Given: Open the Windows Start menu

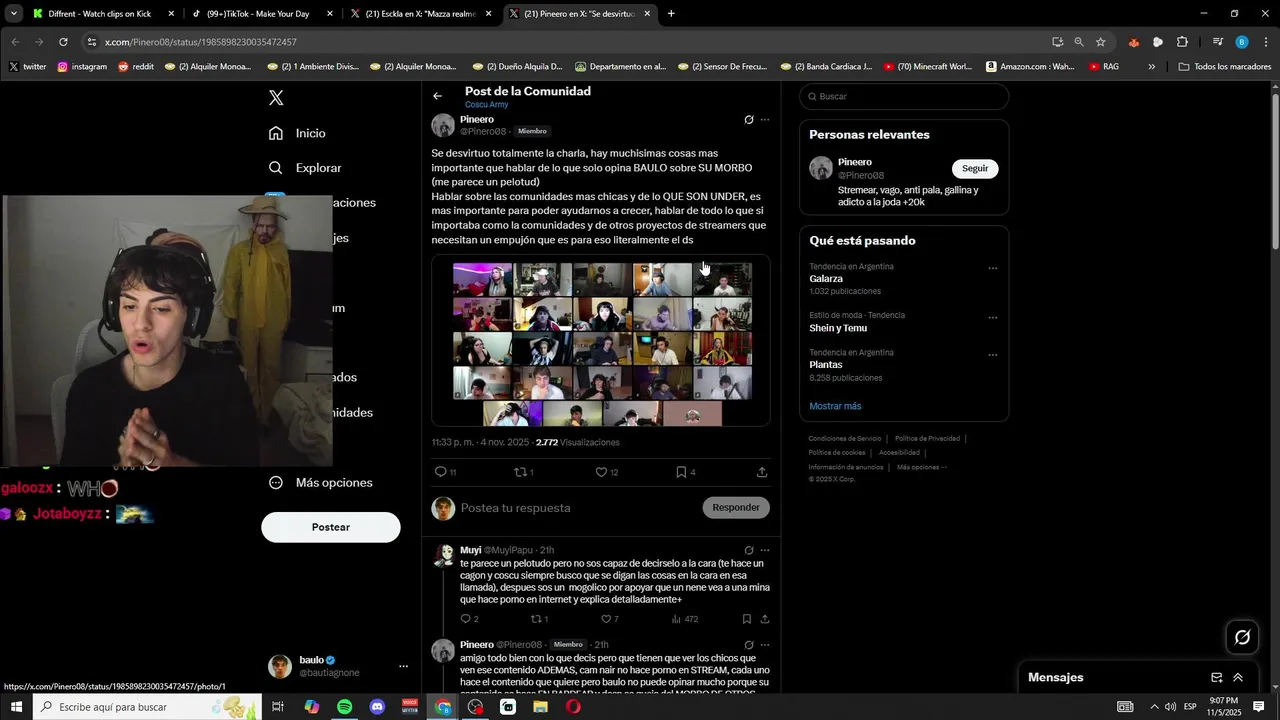Looking at the screenshot, I should [16, 707].
